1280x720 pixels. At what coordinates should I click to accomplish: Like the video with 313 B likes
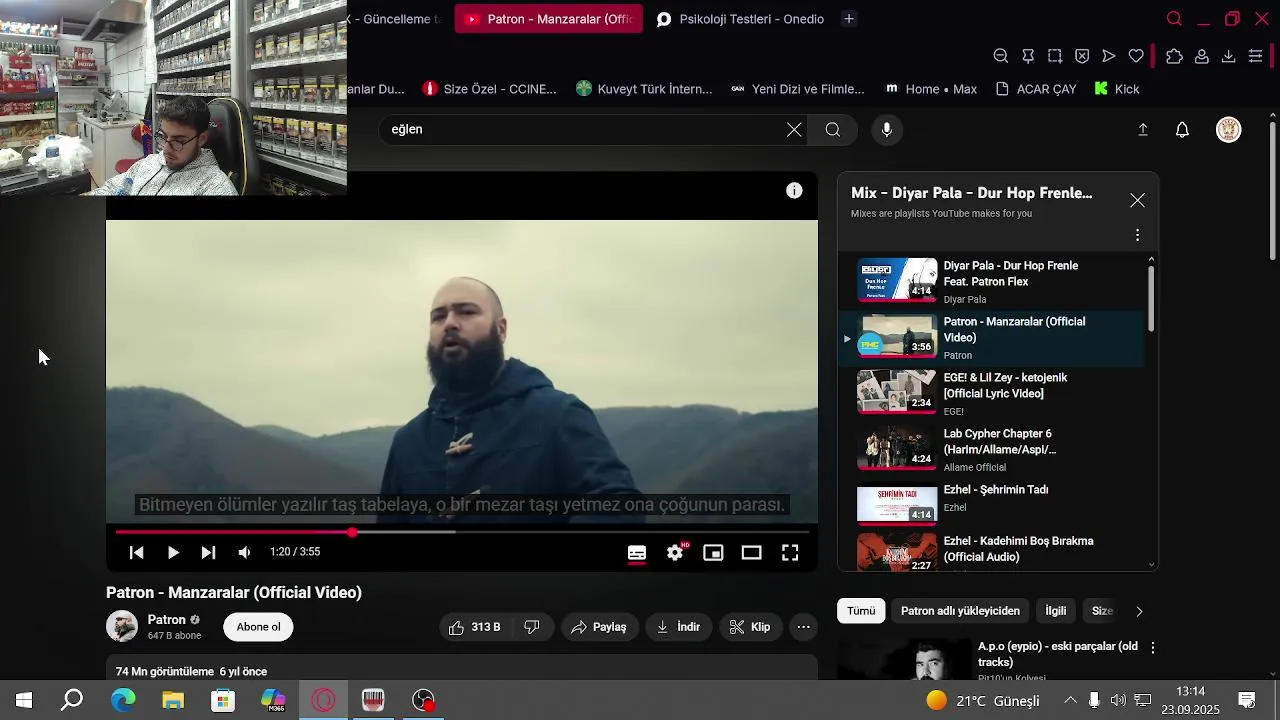click(x=474, y=627)
